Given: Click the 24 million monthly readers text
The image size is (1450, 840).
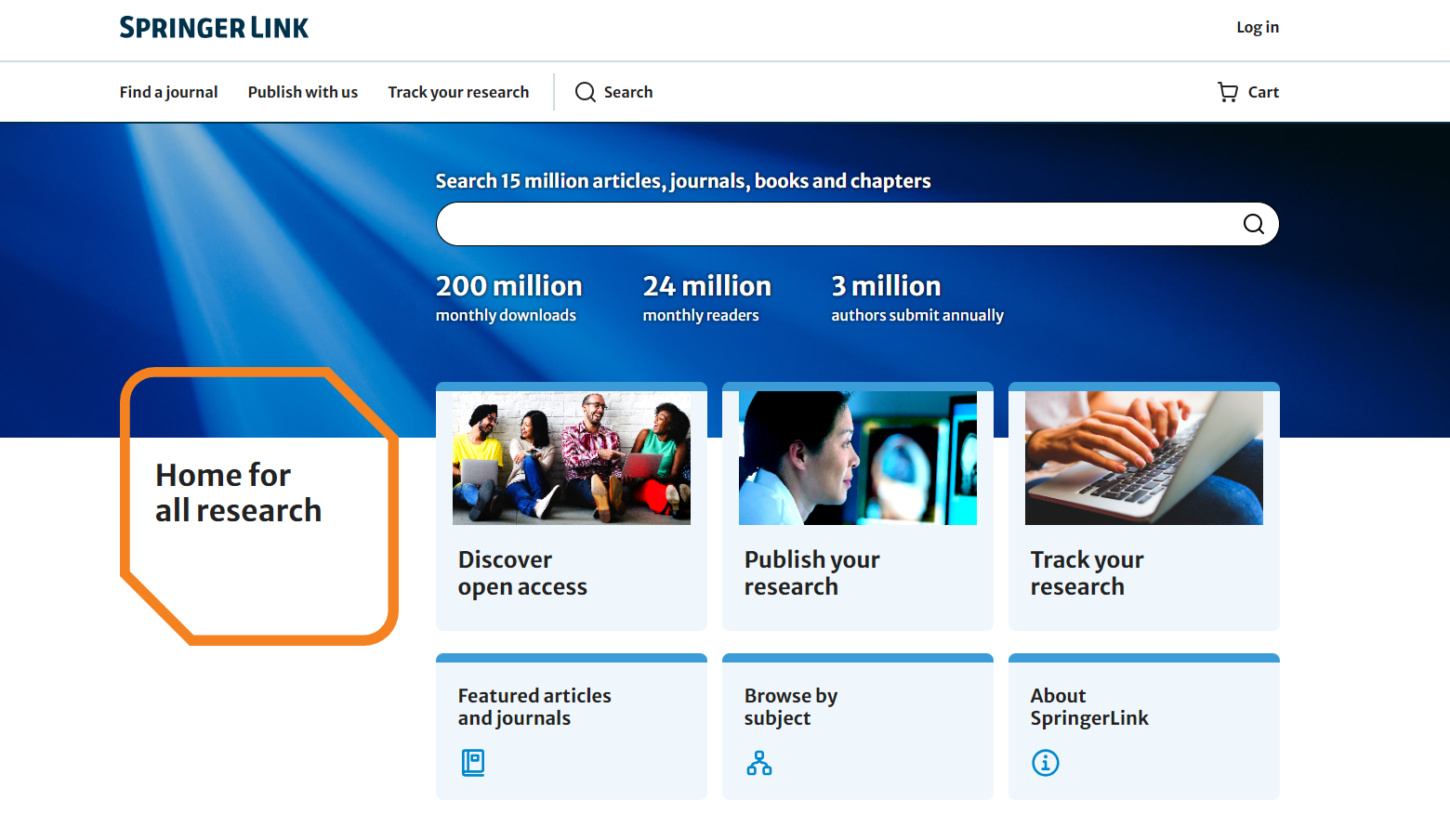Looking at the screenshot, I should 706,298.
